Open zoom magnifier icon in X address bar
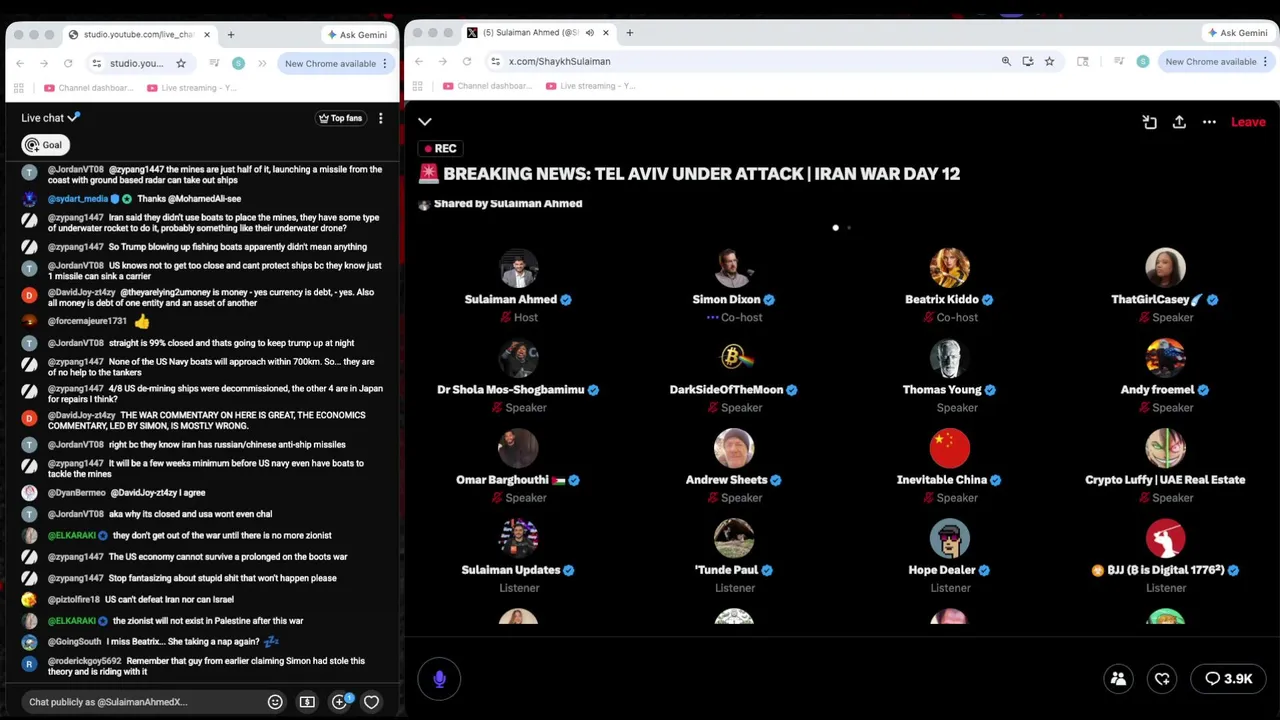The width and height of the screenshot is (1280, 720). 1006,61
